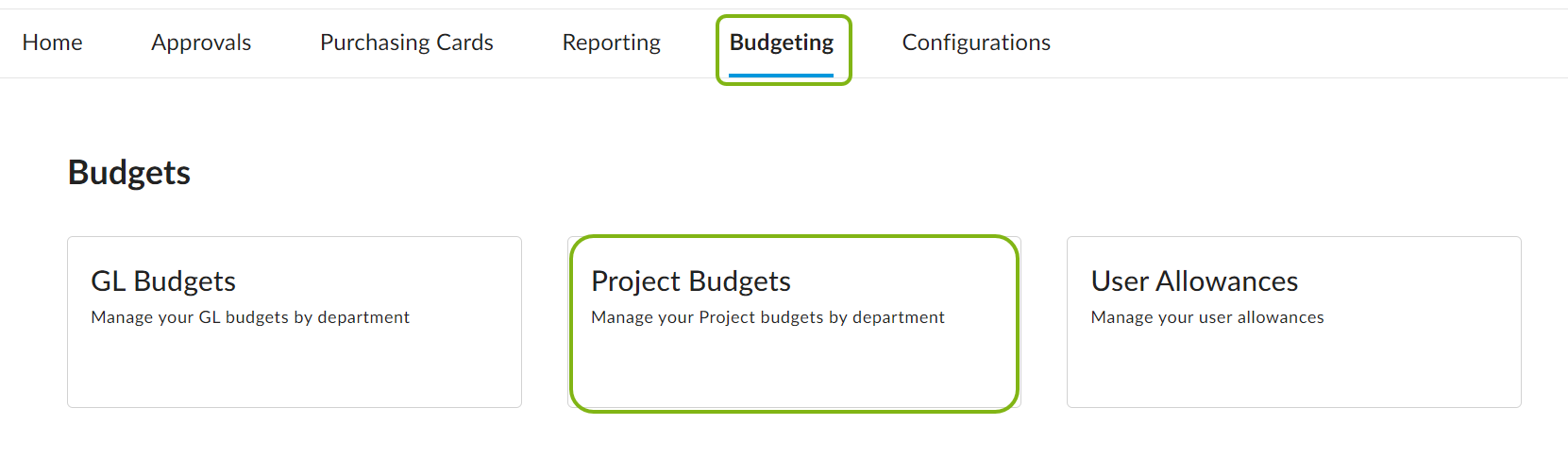Click "Manage your Project budgets by department" text
Viewport: 1568px width, 459px height.
pos(767,317)
